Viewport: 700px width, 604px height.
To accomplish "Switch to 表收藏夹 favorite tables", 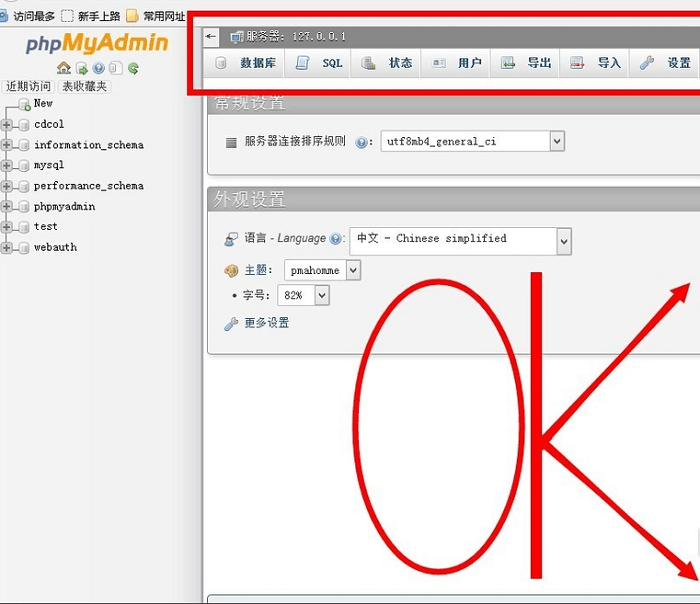I will point(84,86).
